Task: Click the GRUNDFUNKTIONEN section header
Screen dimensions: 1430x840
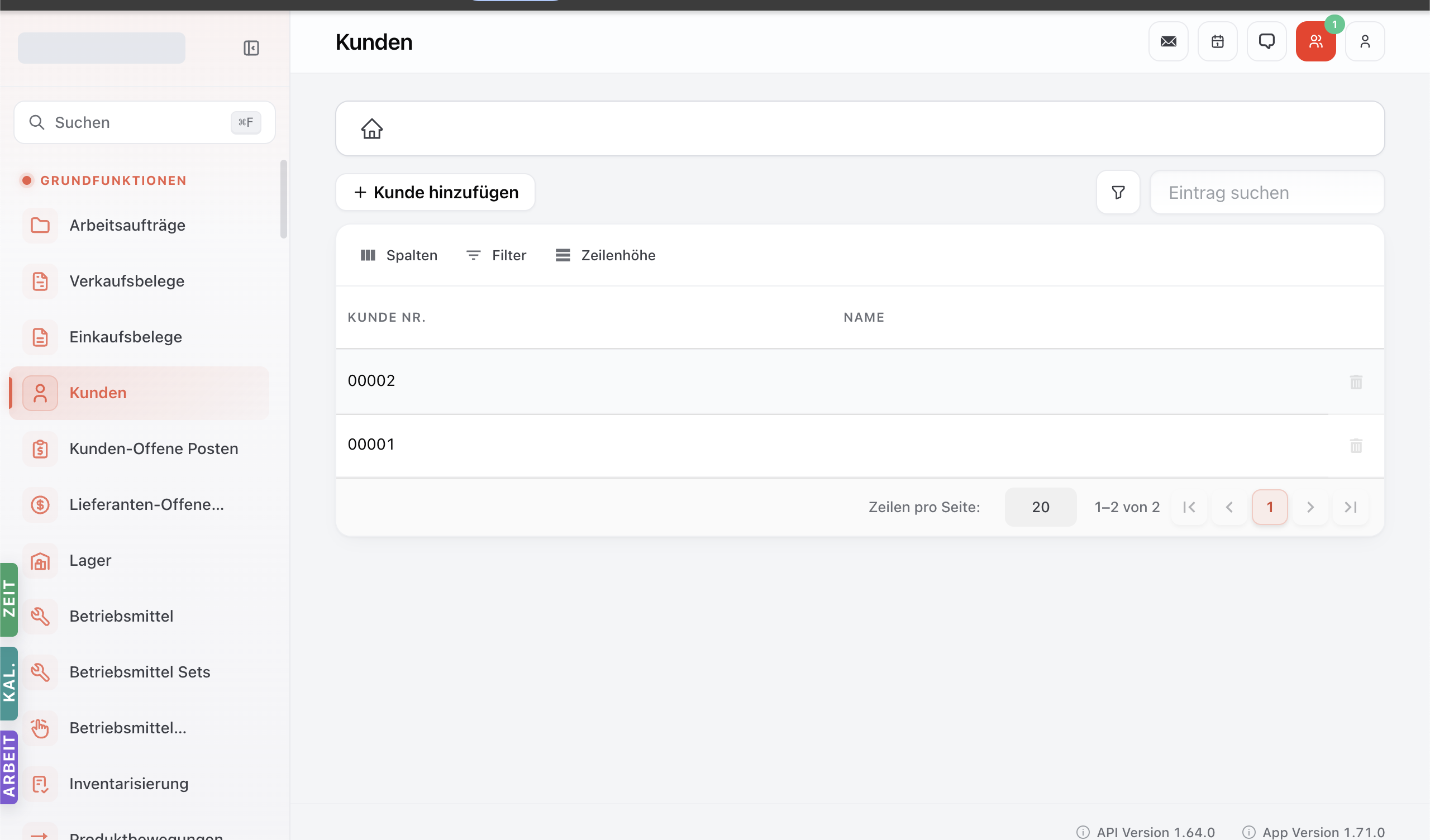Action: click(x=113, y=180)
